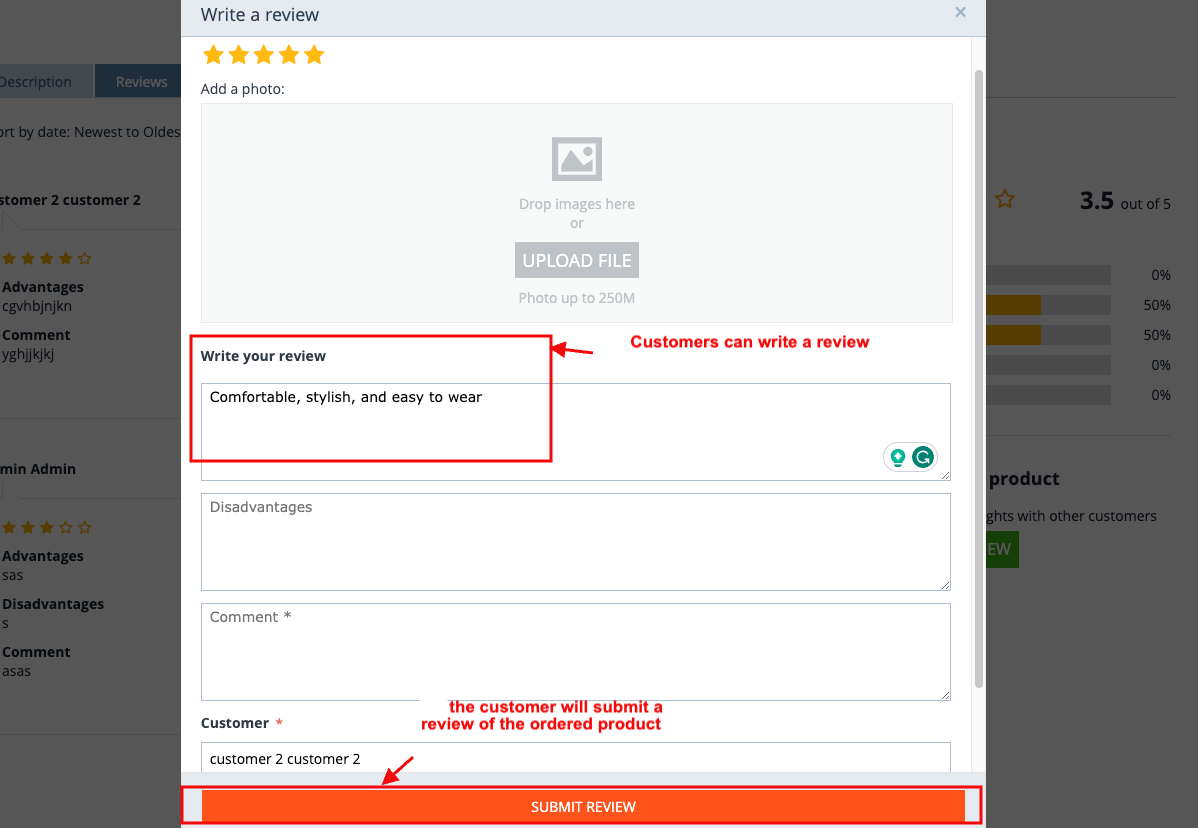Focus the Comment text field
Image resolution: width=1198 pixels, height=828 pixels.
click(x=575, y=651)
